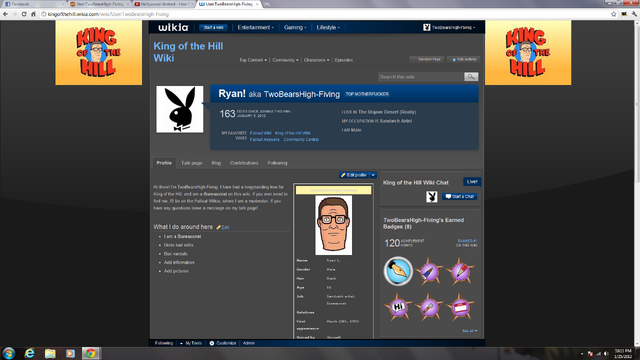Click the Random Page button
The width and height of the screenshot is (640, 360).
(427, 60)
